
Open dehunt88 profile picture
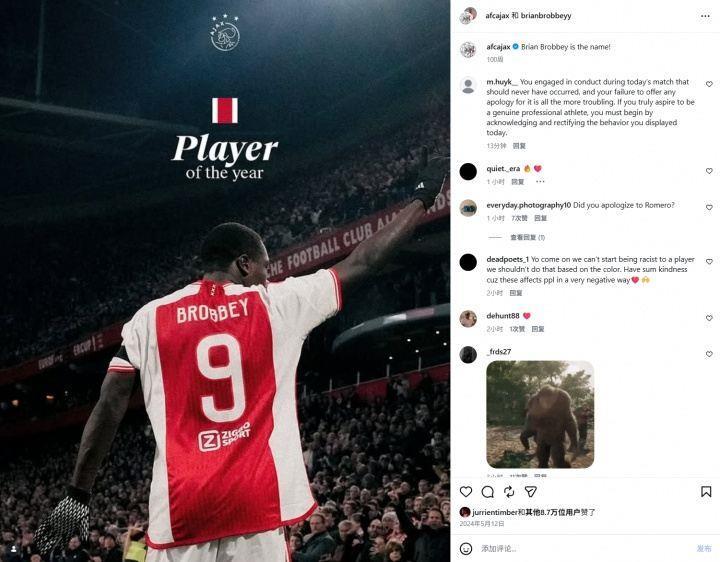[x=468, y=319]
